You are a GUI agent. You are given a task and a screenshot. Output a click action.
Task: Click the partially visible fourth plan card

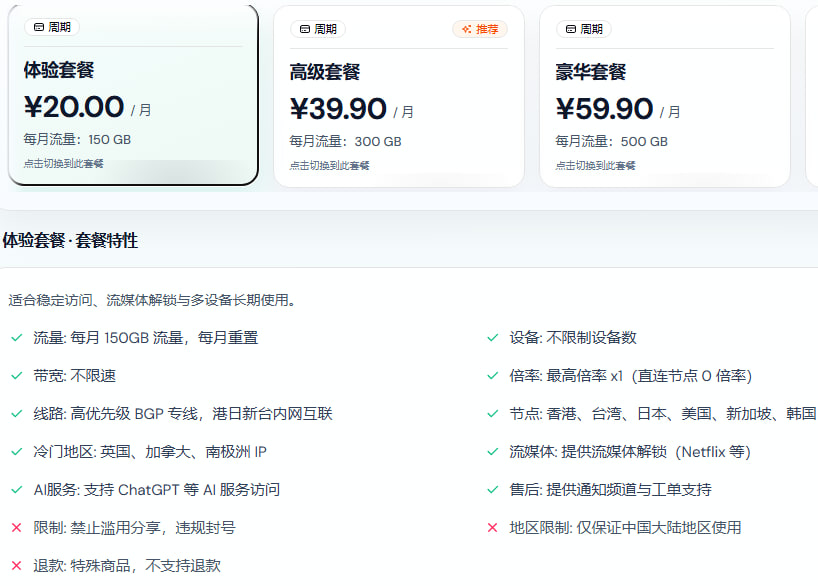click(x=811, y=97)
